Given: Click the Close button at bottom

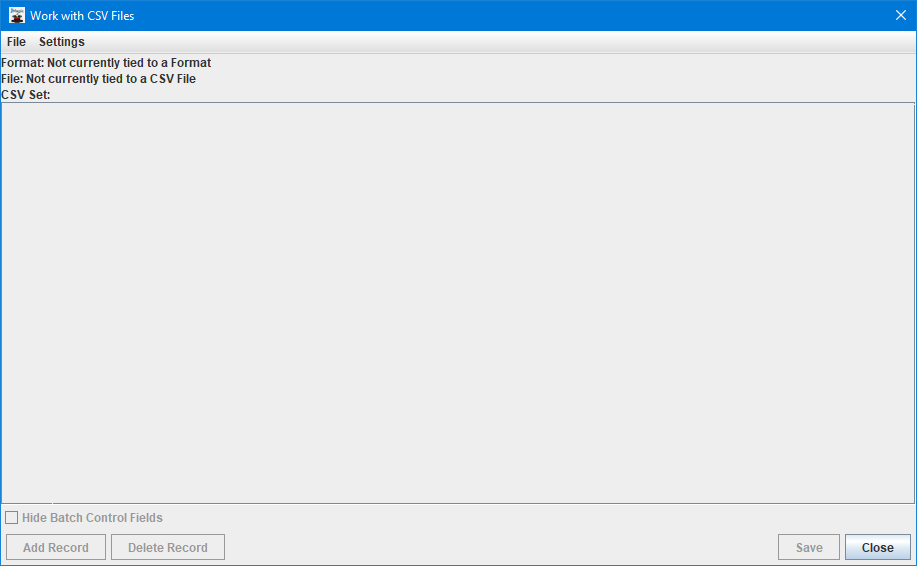Looking at the screenshot, I should [x=877, y=547].
